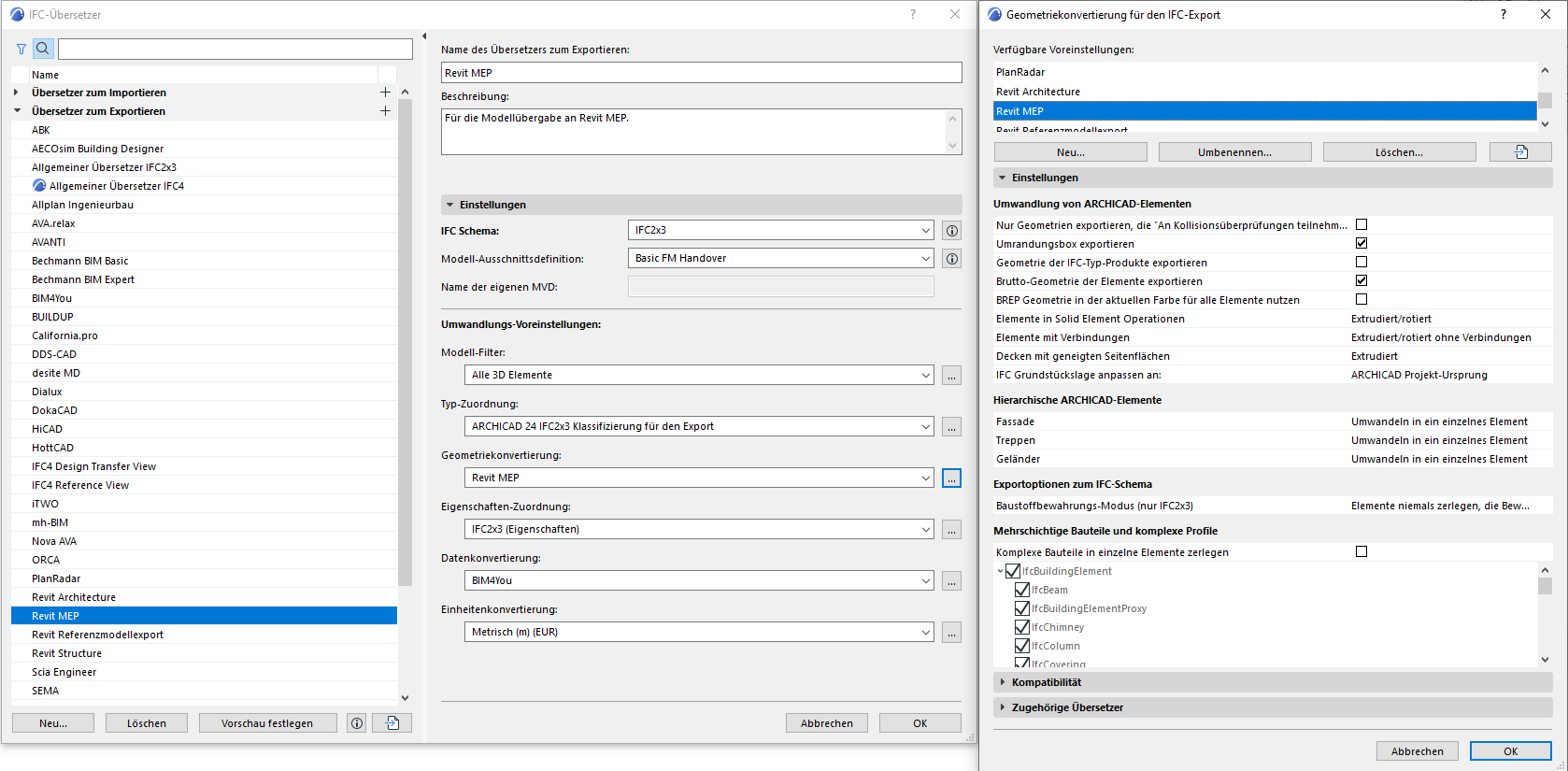Click 'ARCHICAD Projekt-Ursprung' value

tap(1419, 375)
